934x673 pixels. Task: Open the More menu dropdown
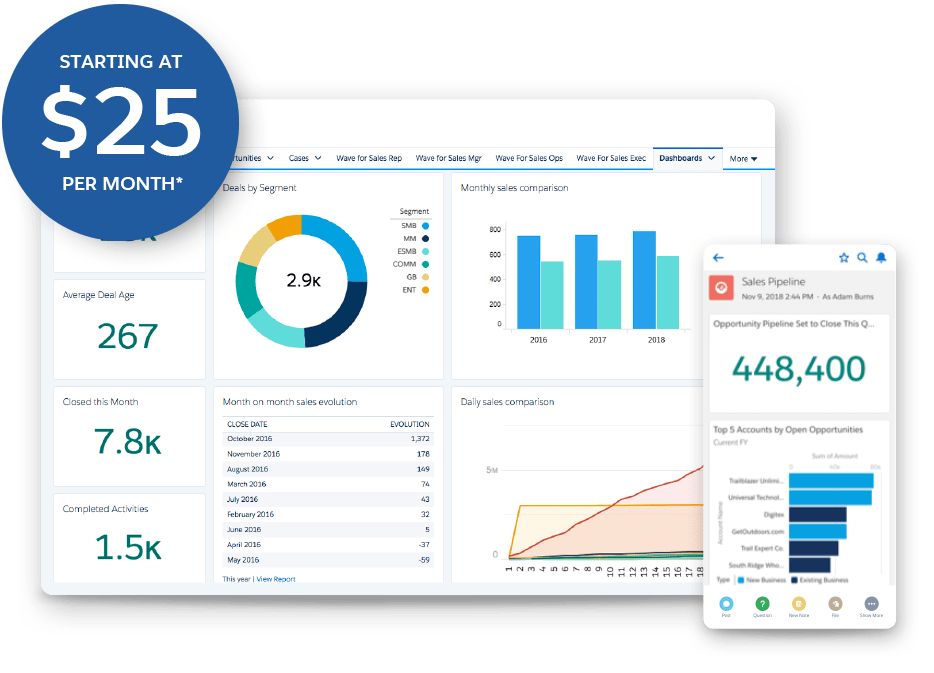coord(743,158)
